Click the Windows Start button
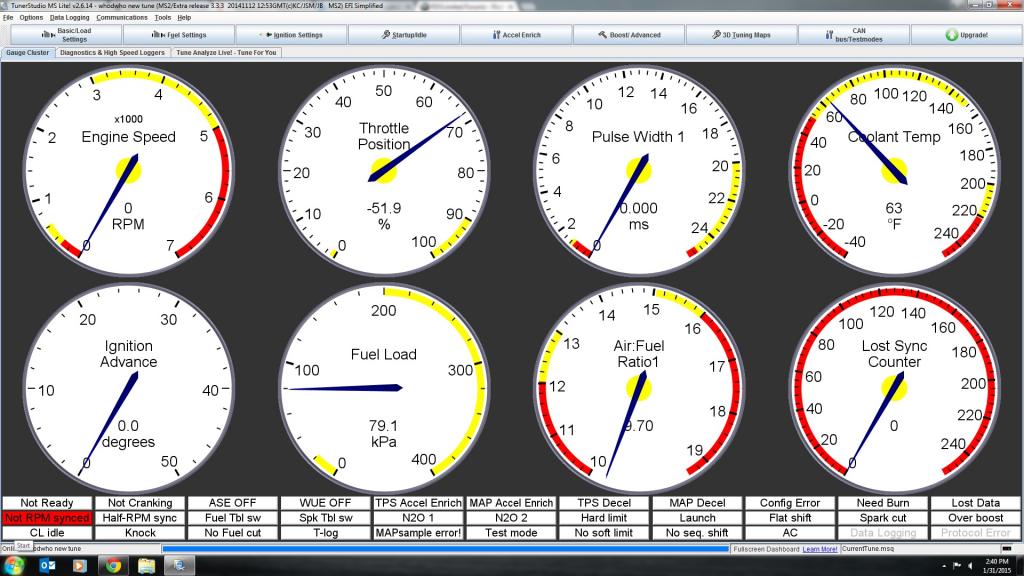 pyautogui.click(x=16, y=565)
